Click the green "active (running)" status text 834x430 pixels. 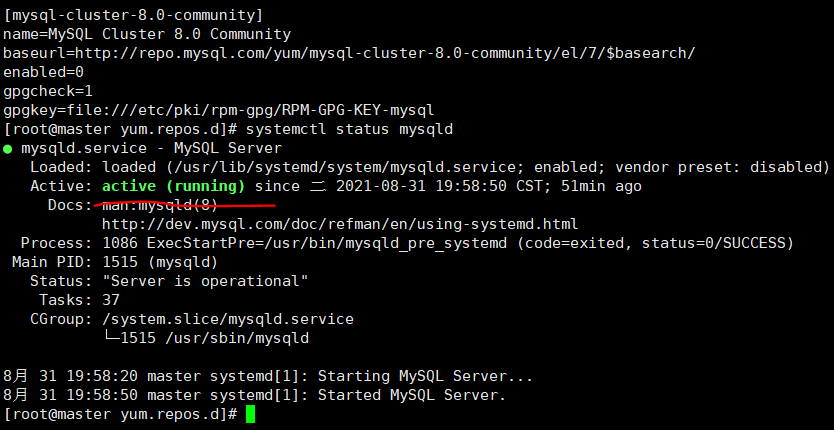tap(173, 186)
